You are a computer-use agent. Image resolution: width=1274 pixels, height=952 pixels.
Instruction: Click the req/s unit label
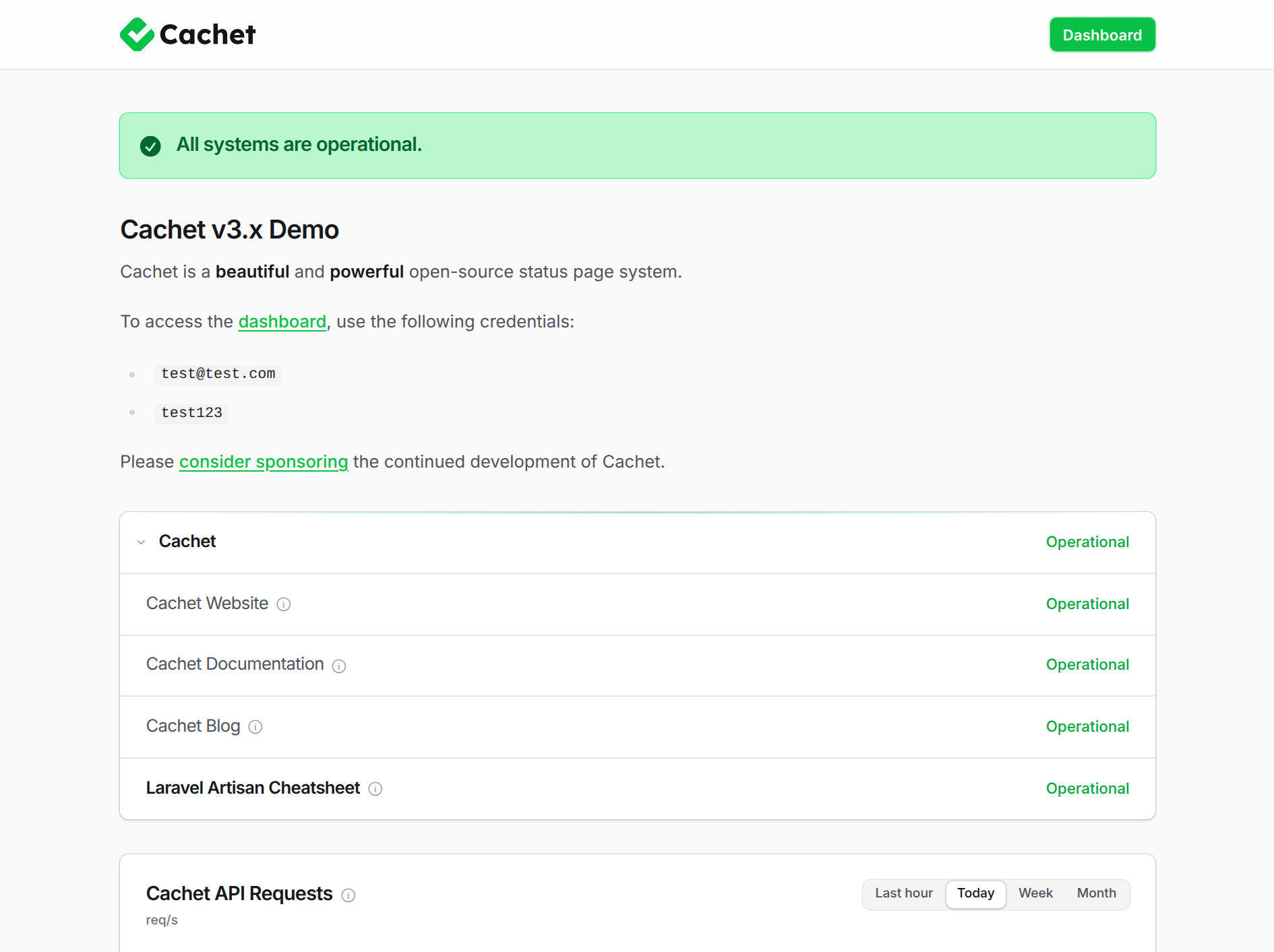tap(162, 920)
